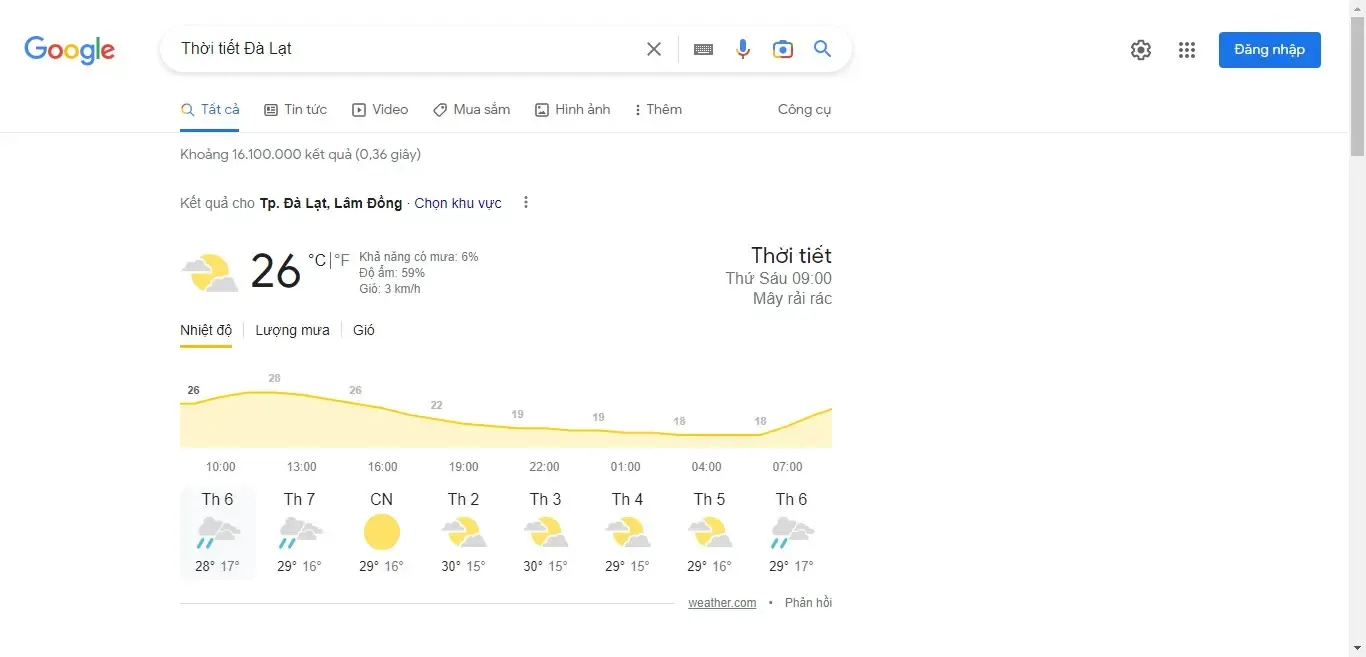The height and width of the screenshot is (657, 1366).
Task: Click the Đăng nhập button
Action: tap(1269, 49)
